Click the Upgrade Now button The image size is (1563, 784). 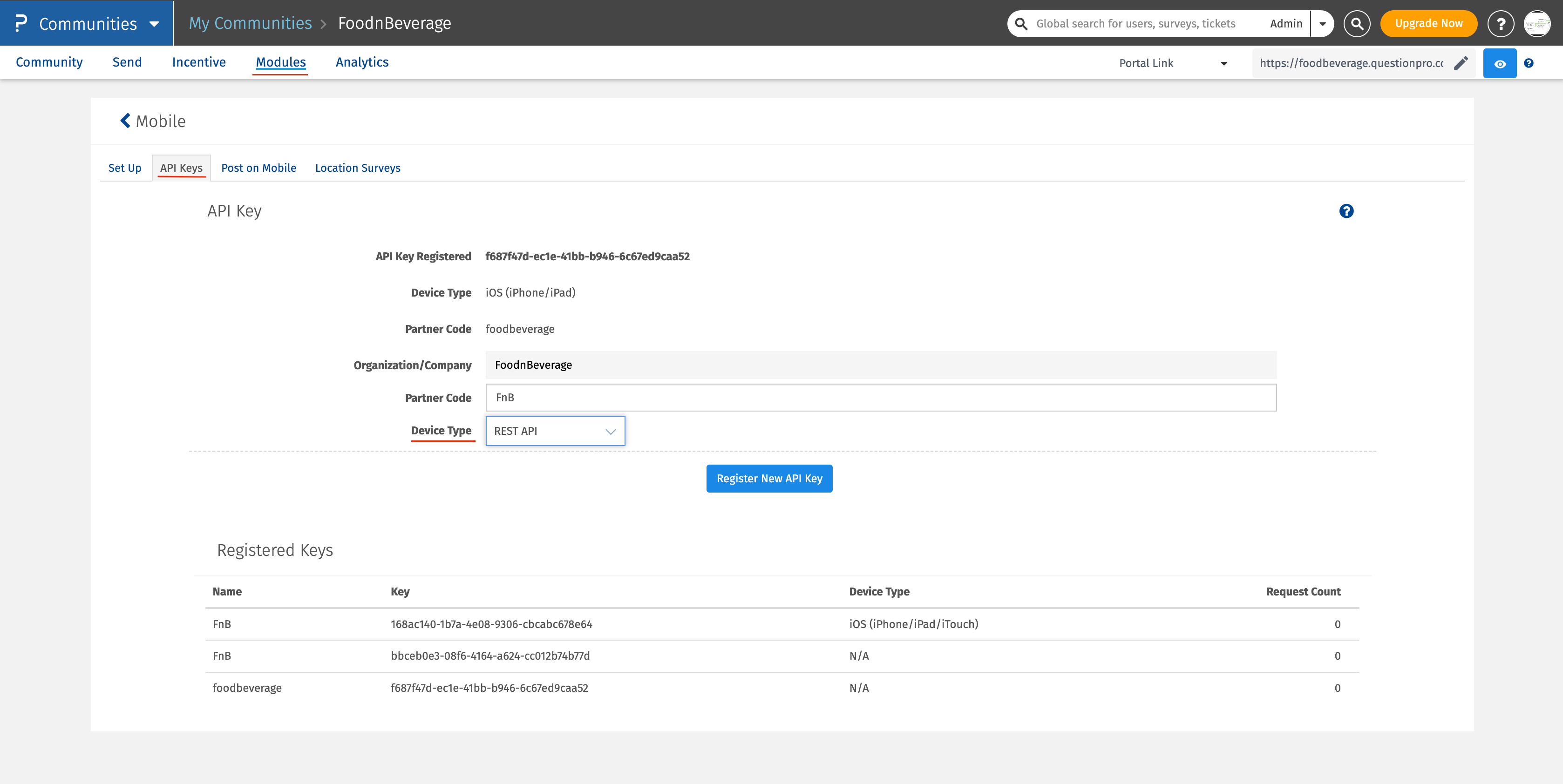point(1428,24)
